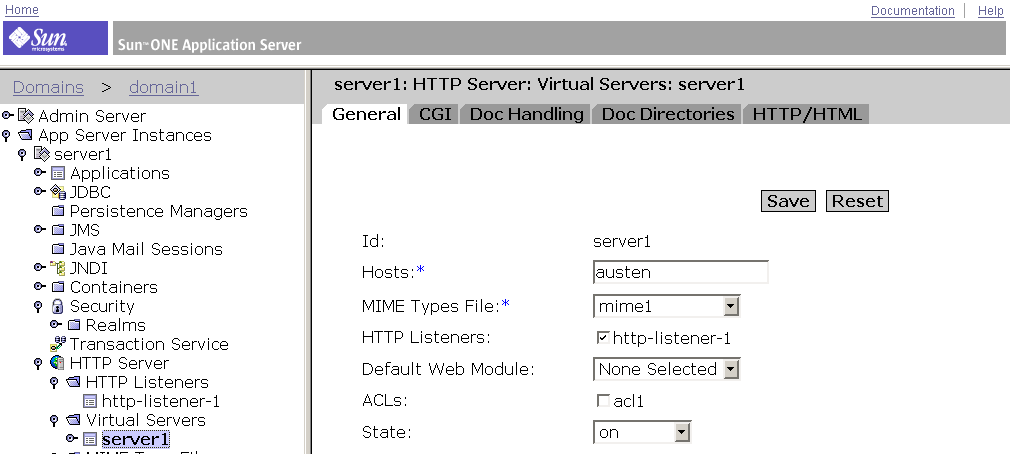Collapse the server1 instance node
The height and width of the screenshot is (454, 1010).
pos(23,155)
